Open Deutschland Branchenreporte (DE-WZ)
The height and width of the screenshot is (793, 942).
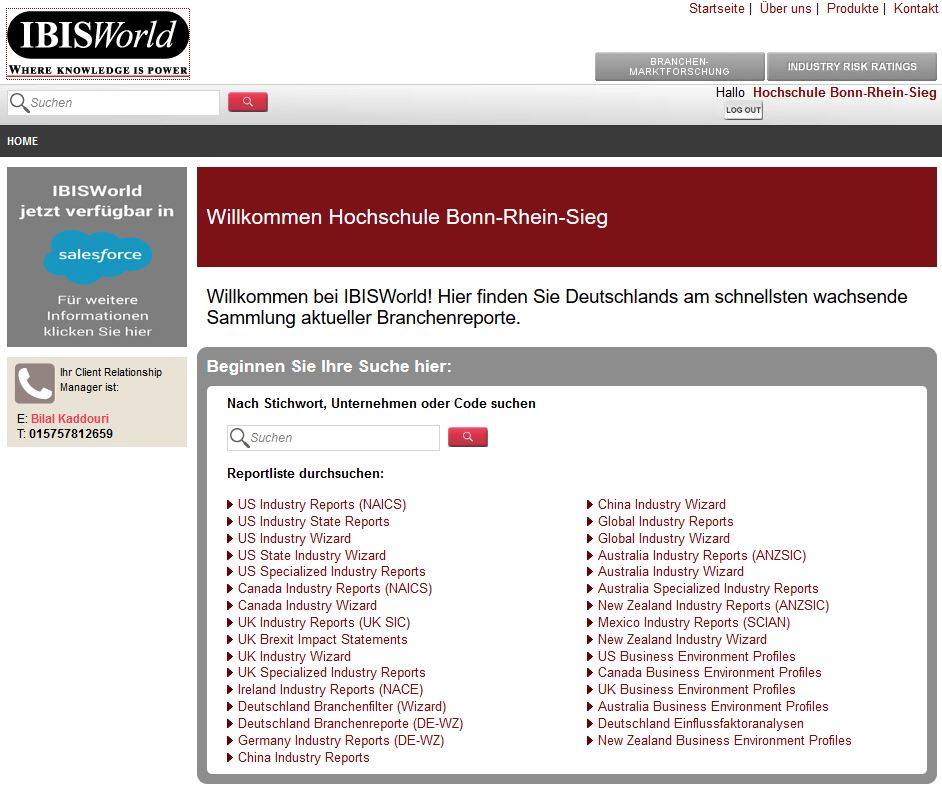click(x=351, y=723)
